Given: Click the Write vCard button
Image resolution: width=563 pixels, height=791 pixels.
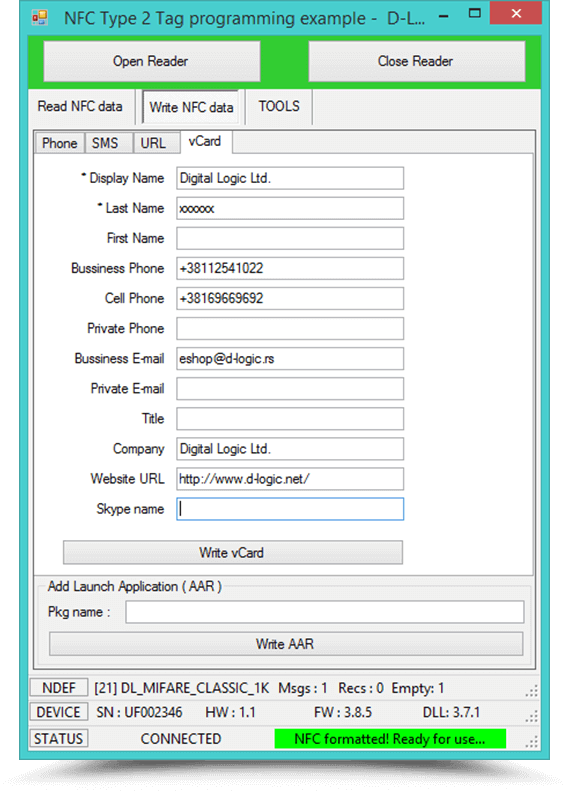Looking at the screenshot, I should pos(233,552).
